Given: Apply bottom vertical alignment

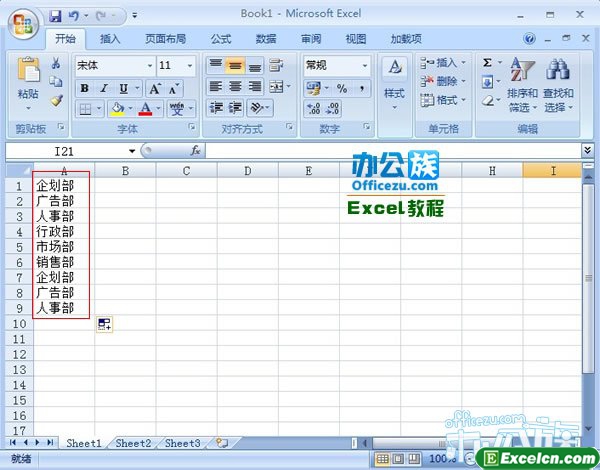Looking at the screenshot, I should click(x=255, y=65).
